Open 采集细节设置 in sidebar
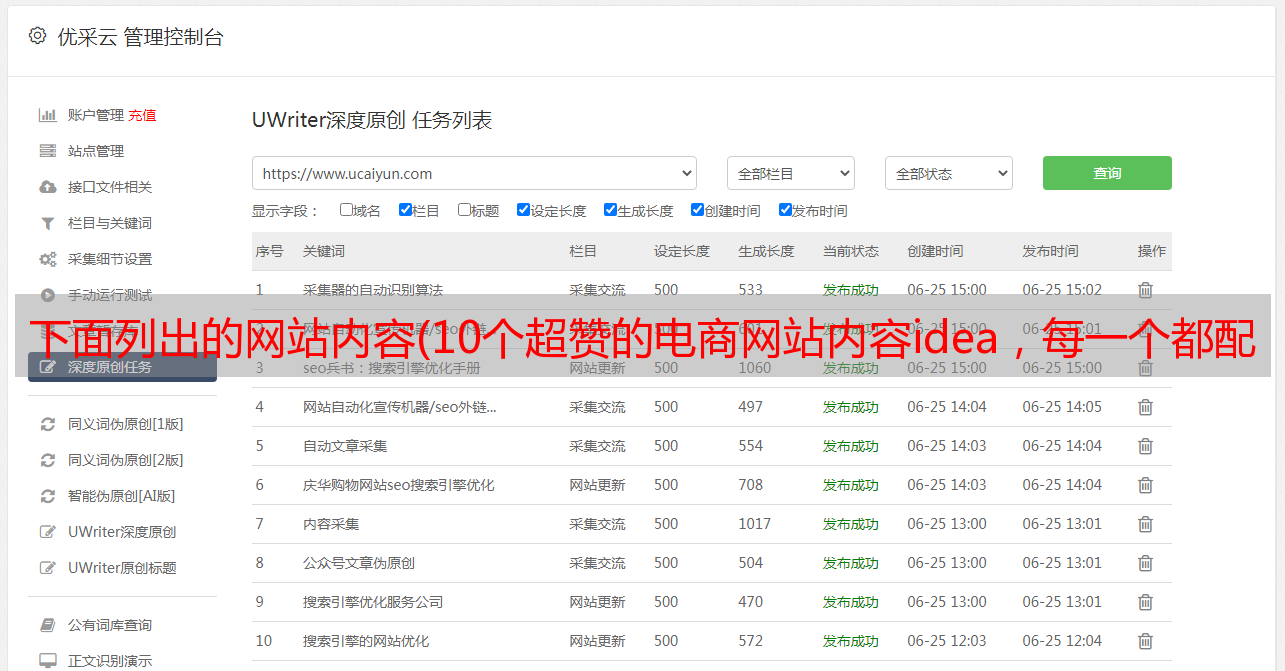 tap(110, 259)
